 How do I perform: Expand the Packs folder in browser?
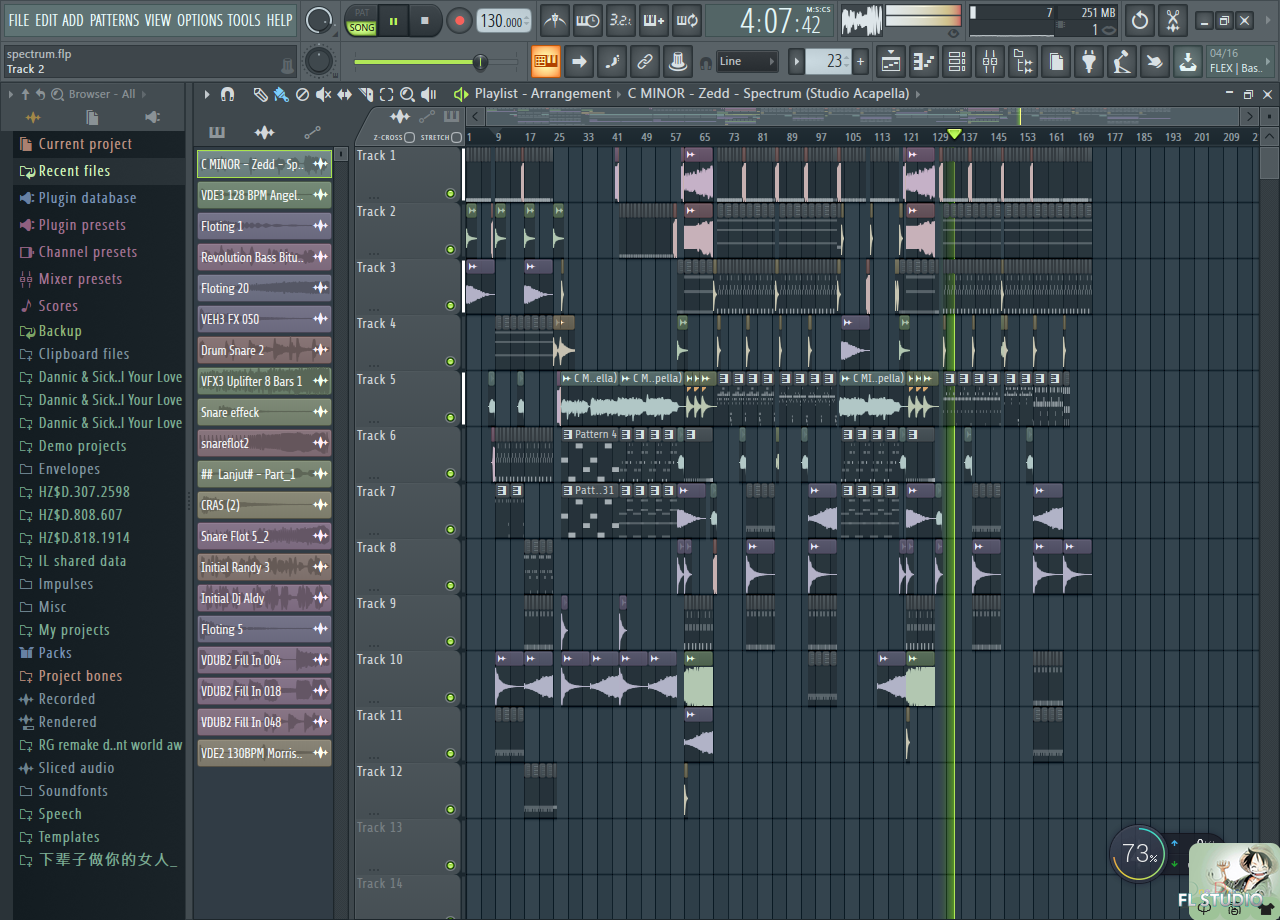(55, 653)
